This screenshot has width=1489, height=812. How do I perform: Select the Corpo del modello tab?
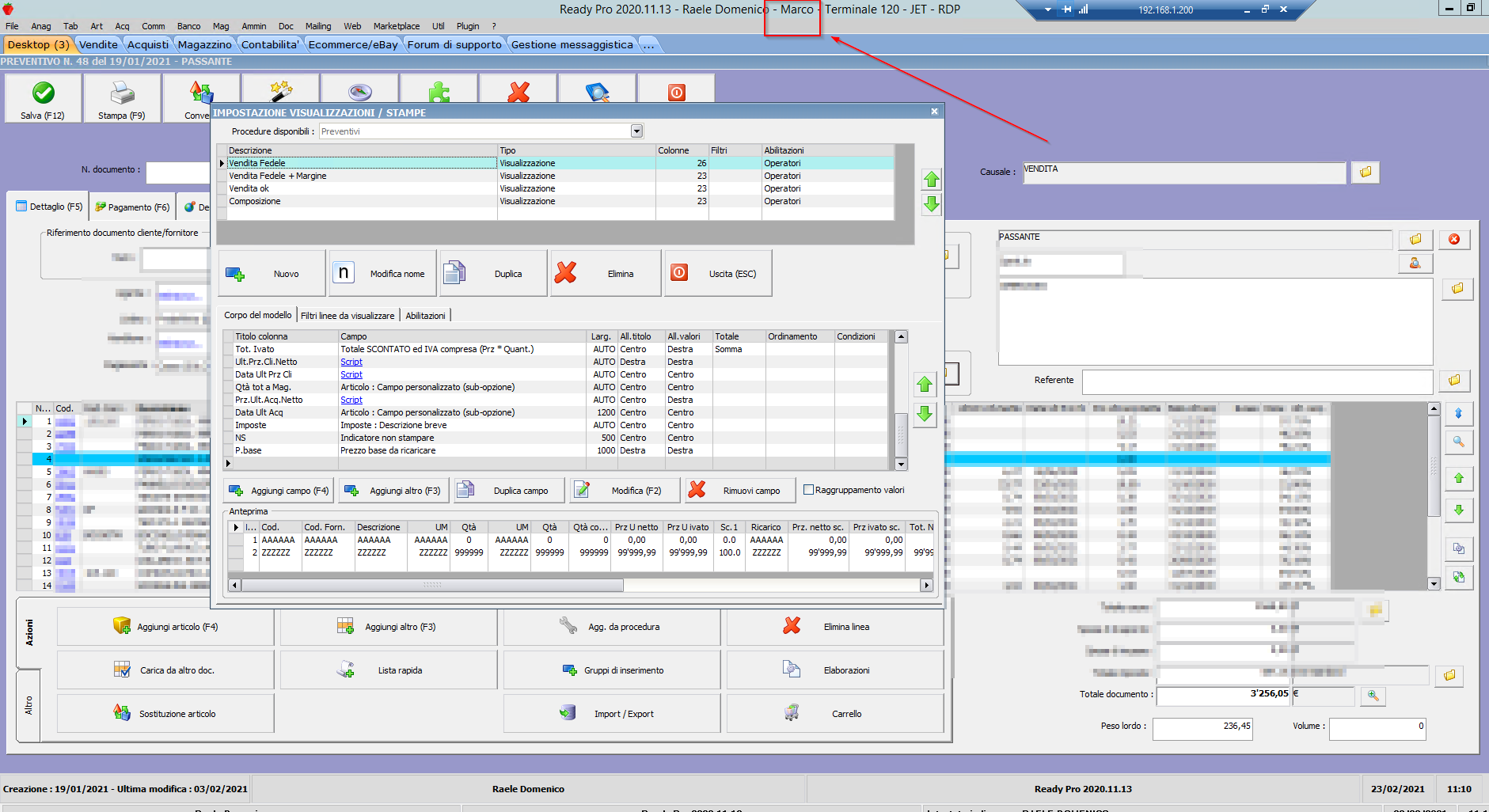[x=257, y=315]
